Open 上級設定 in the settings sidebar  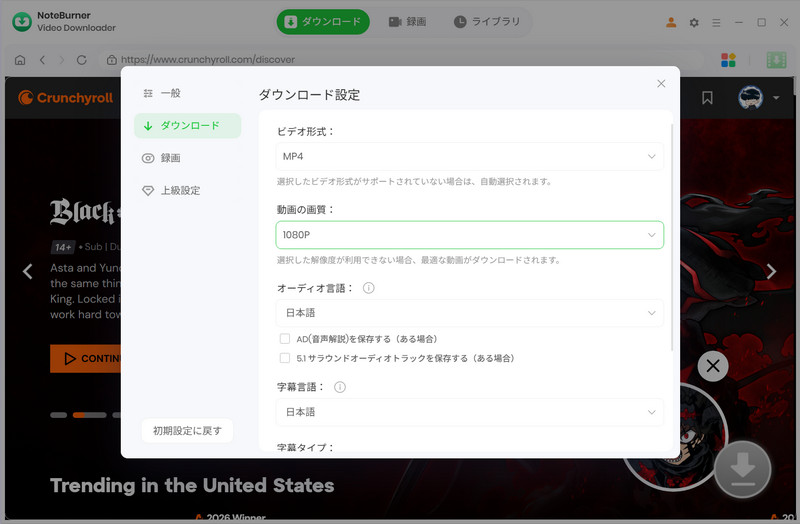pos(187,190)
